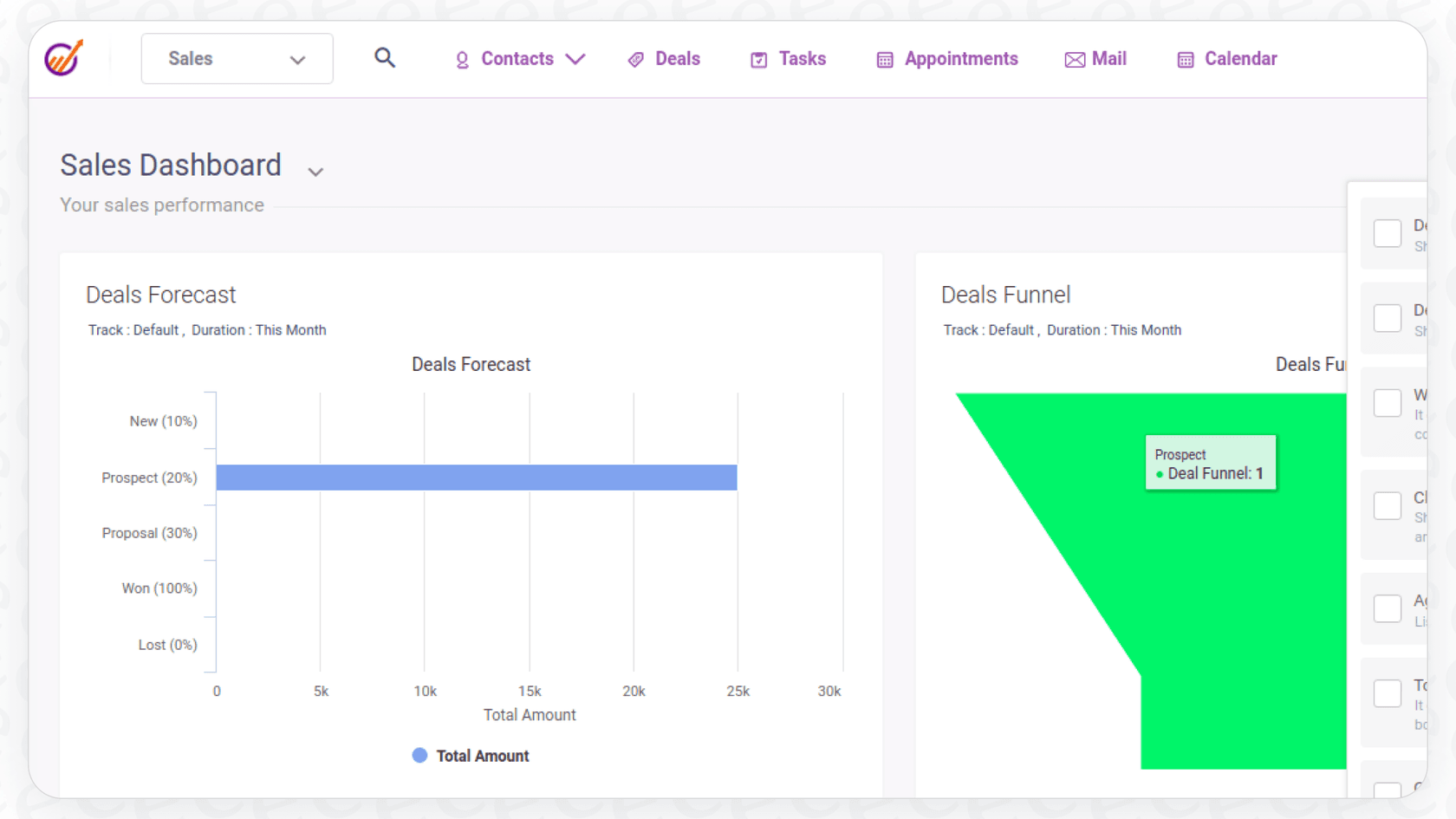The height and width of the screenshot is (819, 1456).
Task: Click the blue Total Amount legend swatch
Action: point(419,755)
